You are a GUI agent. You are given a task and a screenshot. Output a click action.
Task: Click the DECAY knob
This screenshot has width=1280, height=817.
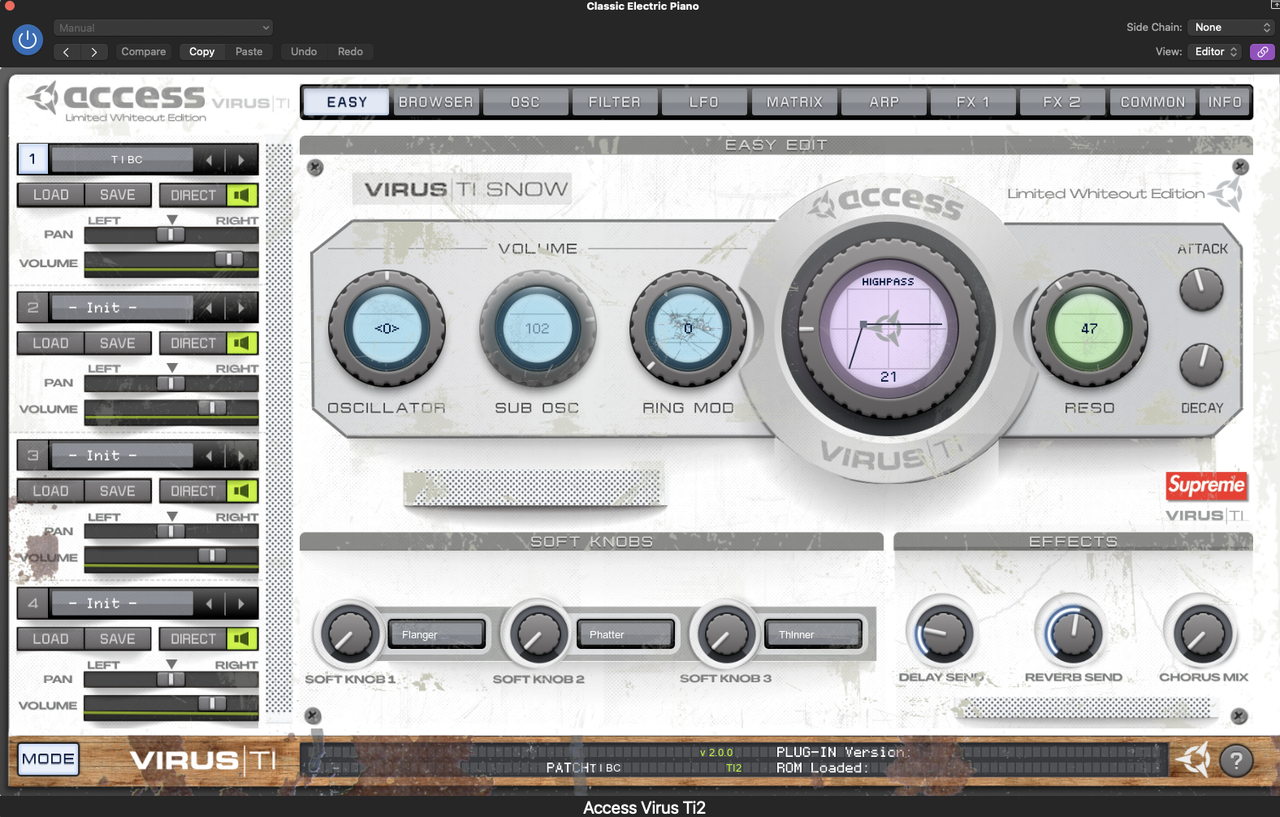[x=1201, y=365]
